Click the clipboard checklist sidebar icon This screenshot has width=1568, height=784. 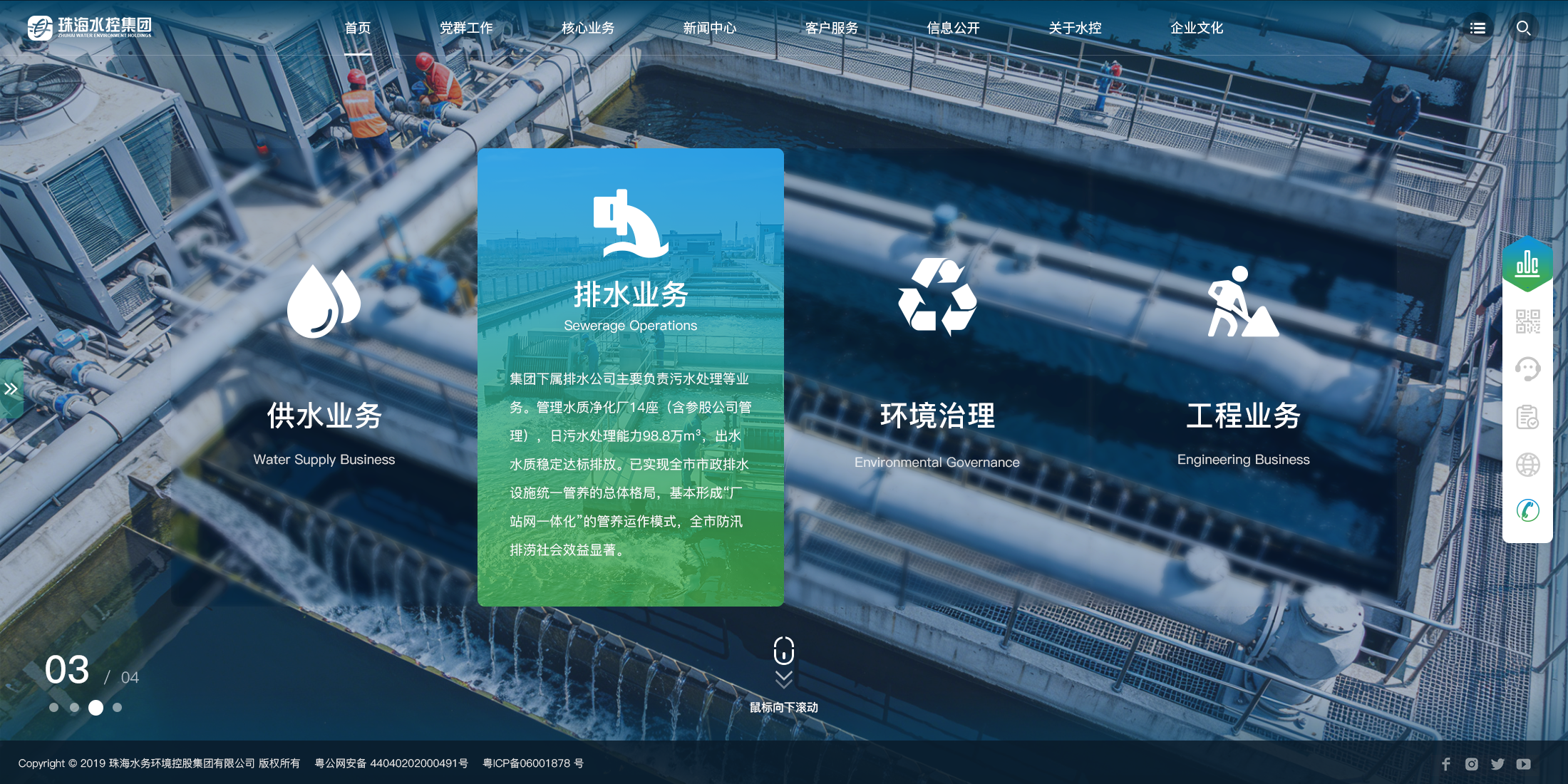[1527, 417]
